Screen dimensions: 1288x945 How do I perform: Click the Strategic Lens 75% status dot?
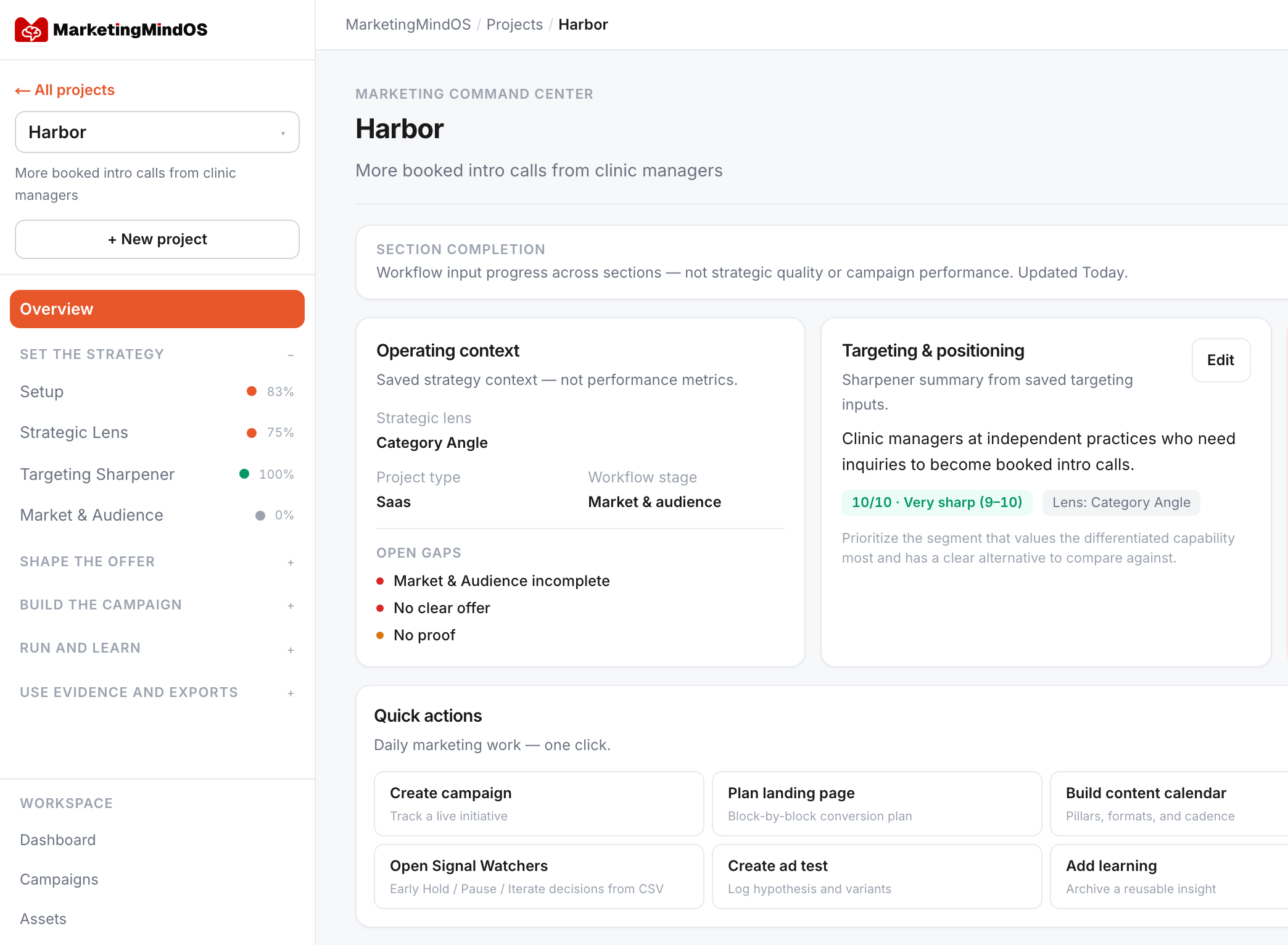tap(252, 432)
